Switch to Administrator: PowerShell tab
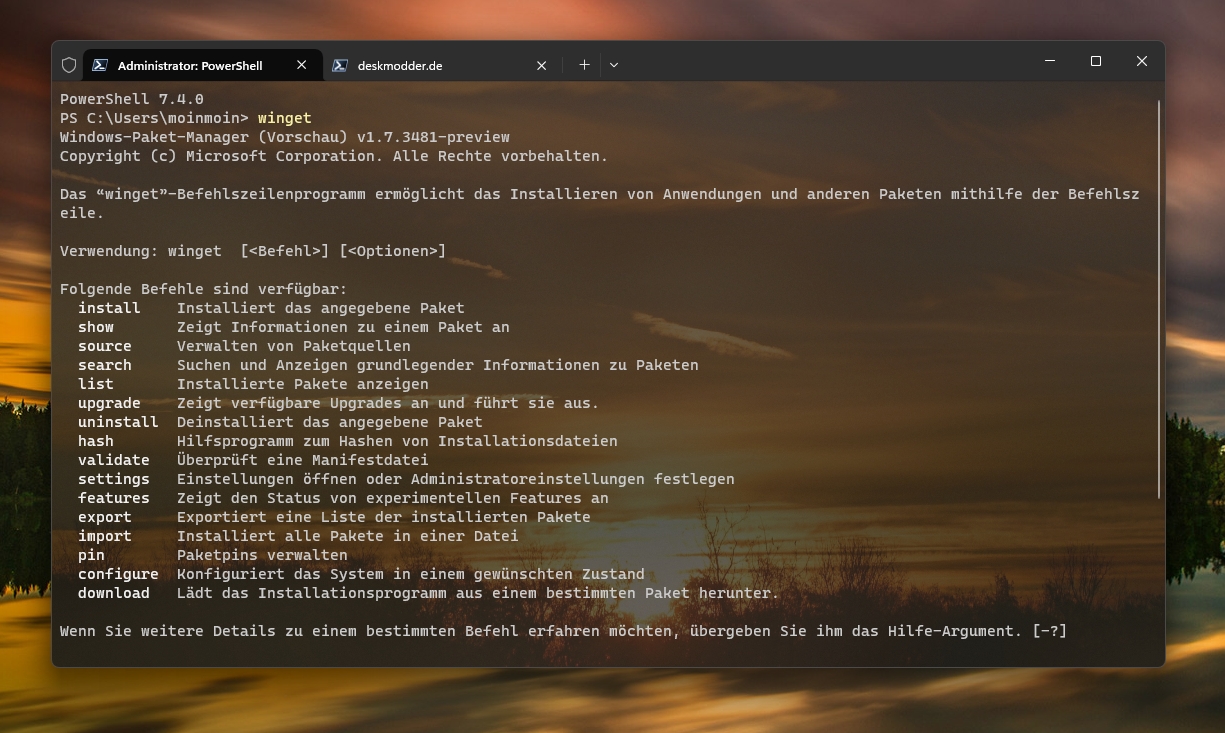The image size is (1225, 733). coord(203,65)
